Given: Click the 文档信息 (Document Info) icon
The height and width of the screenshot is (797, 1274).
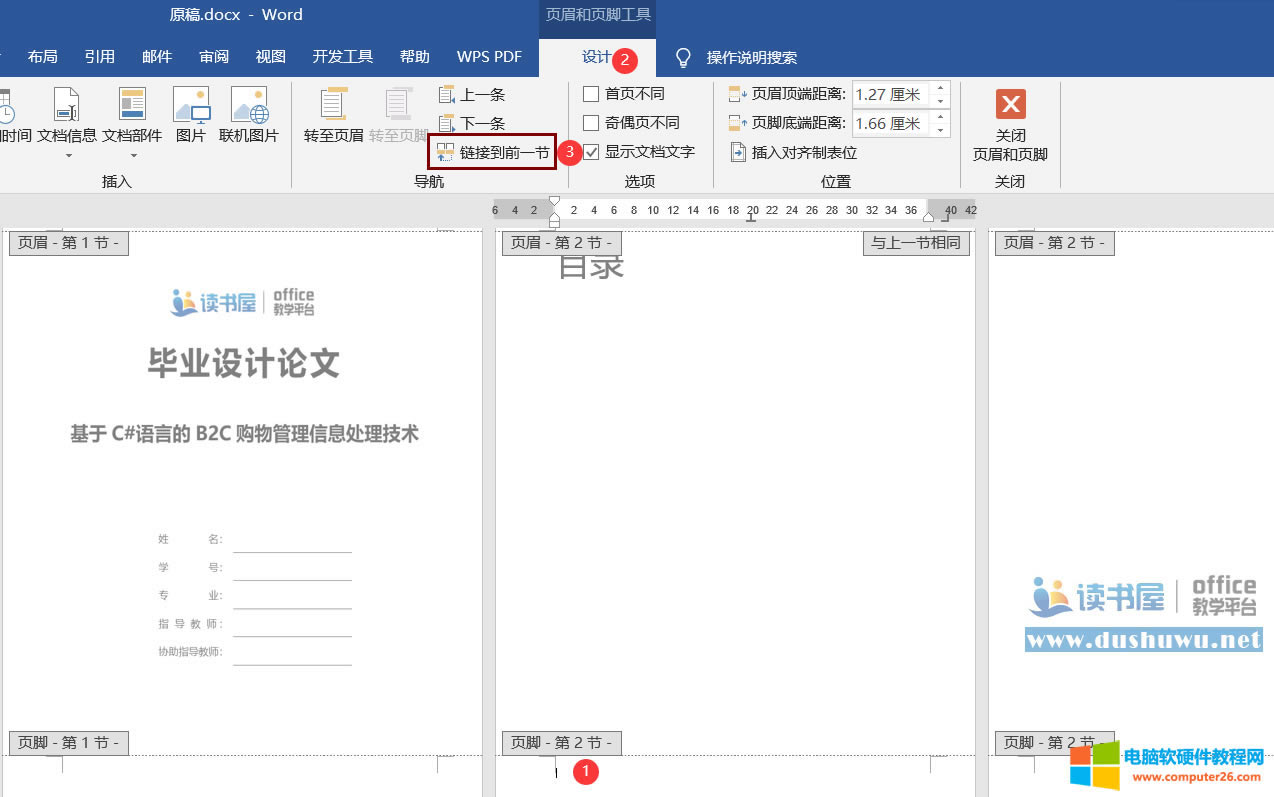Looking at the screenshot, I should [66, 106].
